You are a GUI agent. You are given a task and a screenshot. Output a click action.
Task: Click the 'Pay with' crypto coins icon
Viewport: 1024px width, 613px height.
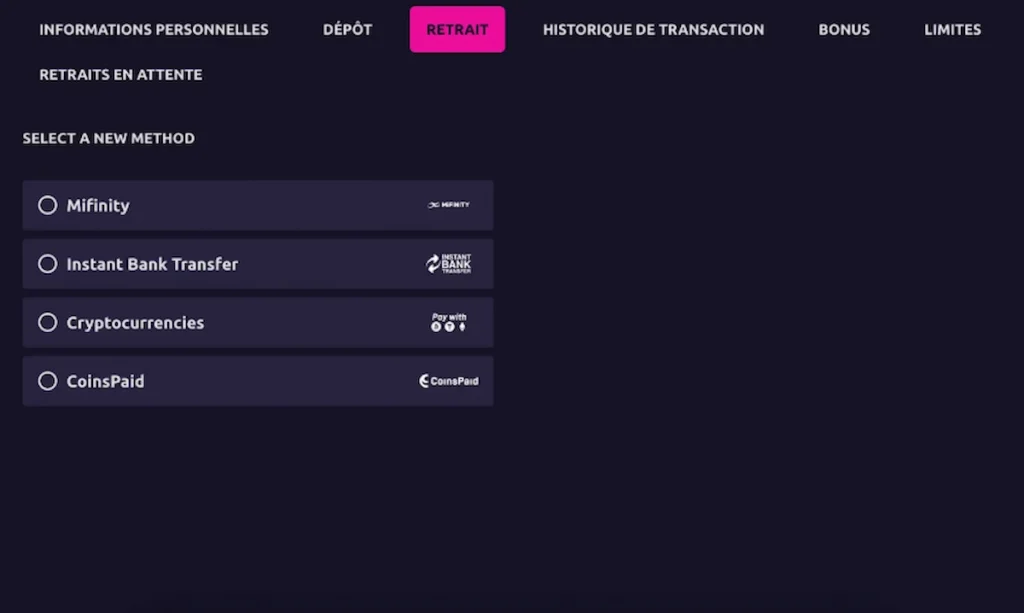click(448, 322)
